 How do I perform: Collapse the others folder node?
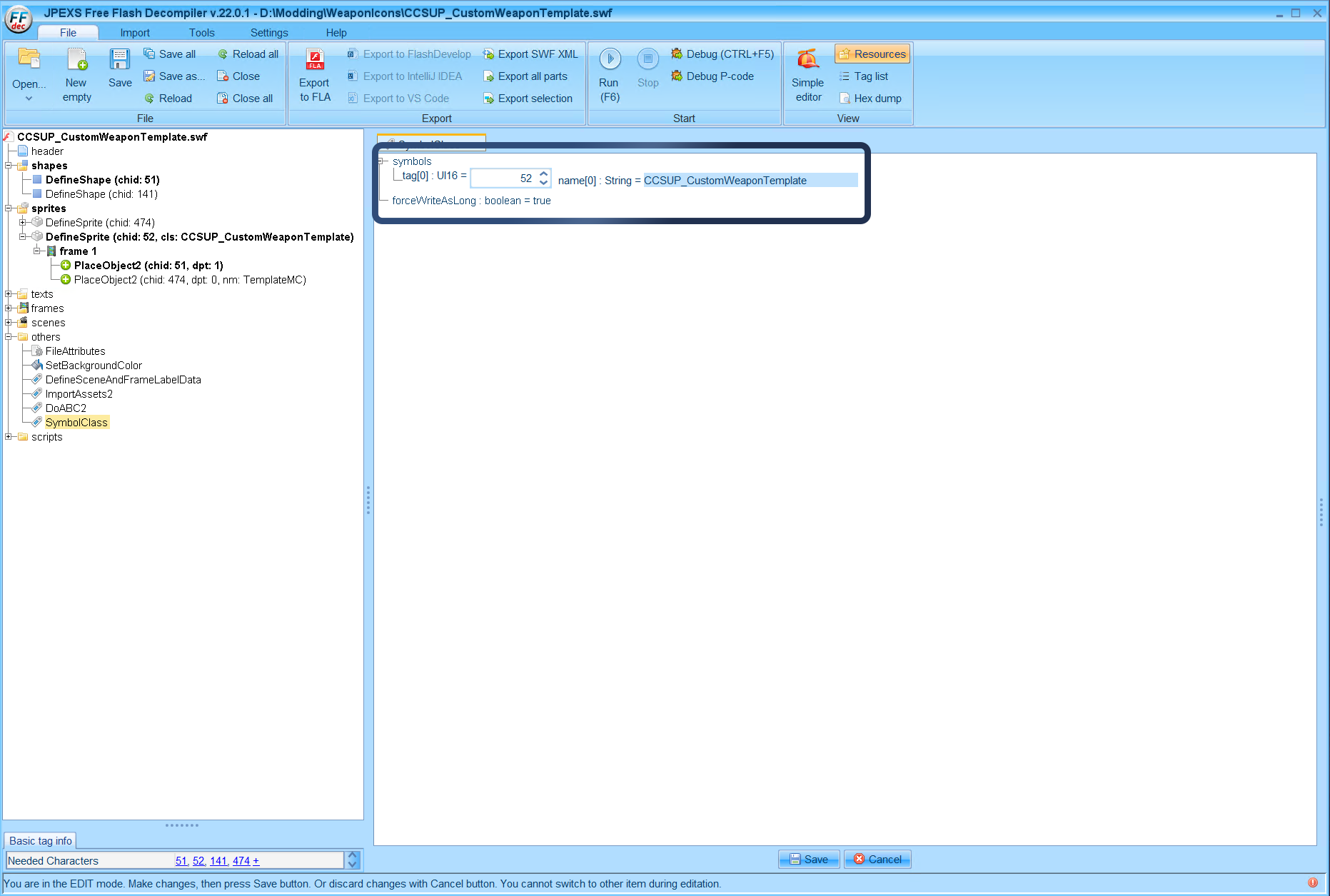click(8, 336)
